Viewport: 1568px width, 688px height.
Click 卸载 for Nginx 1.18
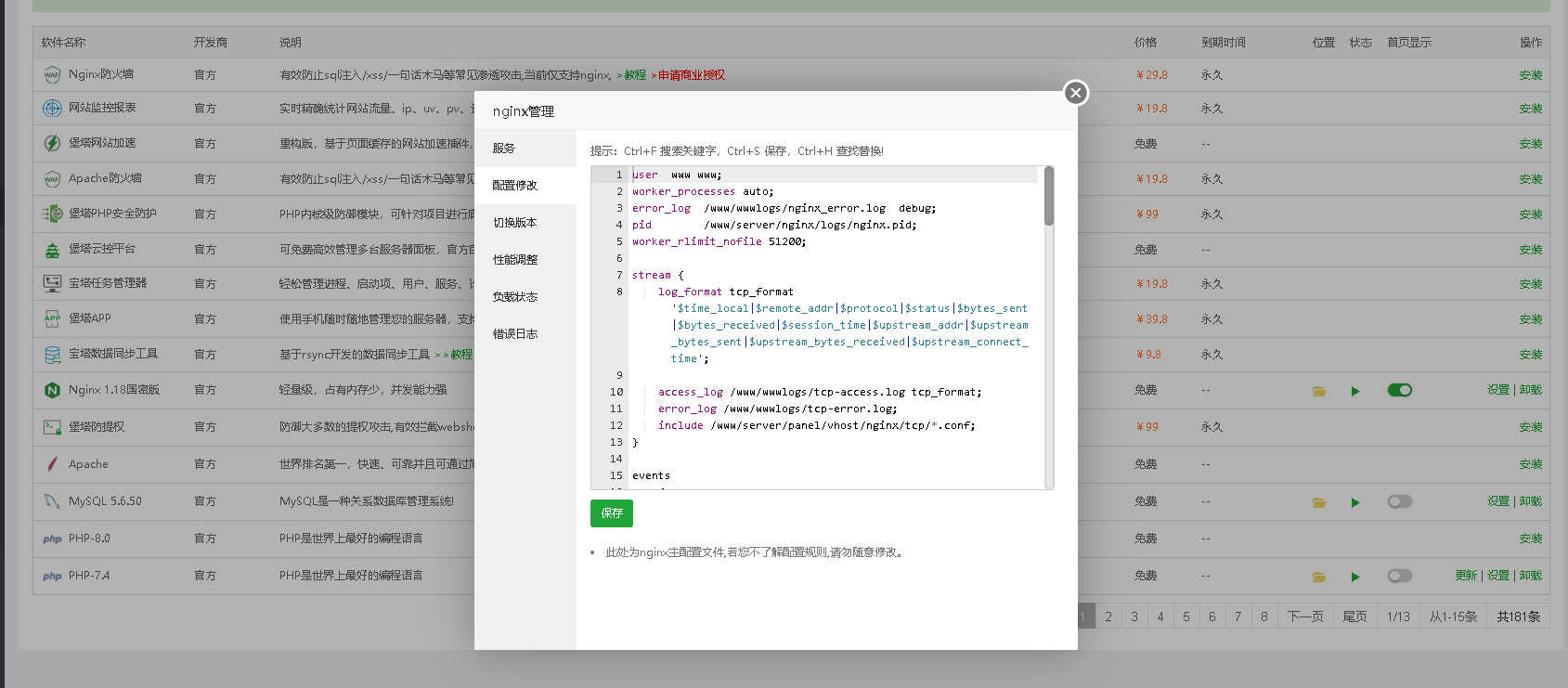[x=1531, y=390]
